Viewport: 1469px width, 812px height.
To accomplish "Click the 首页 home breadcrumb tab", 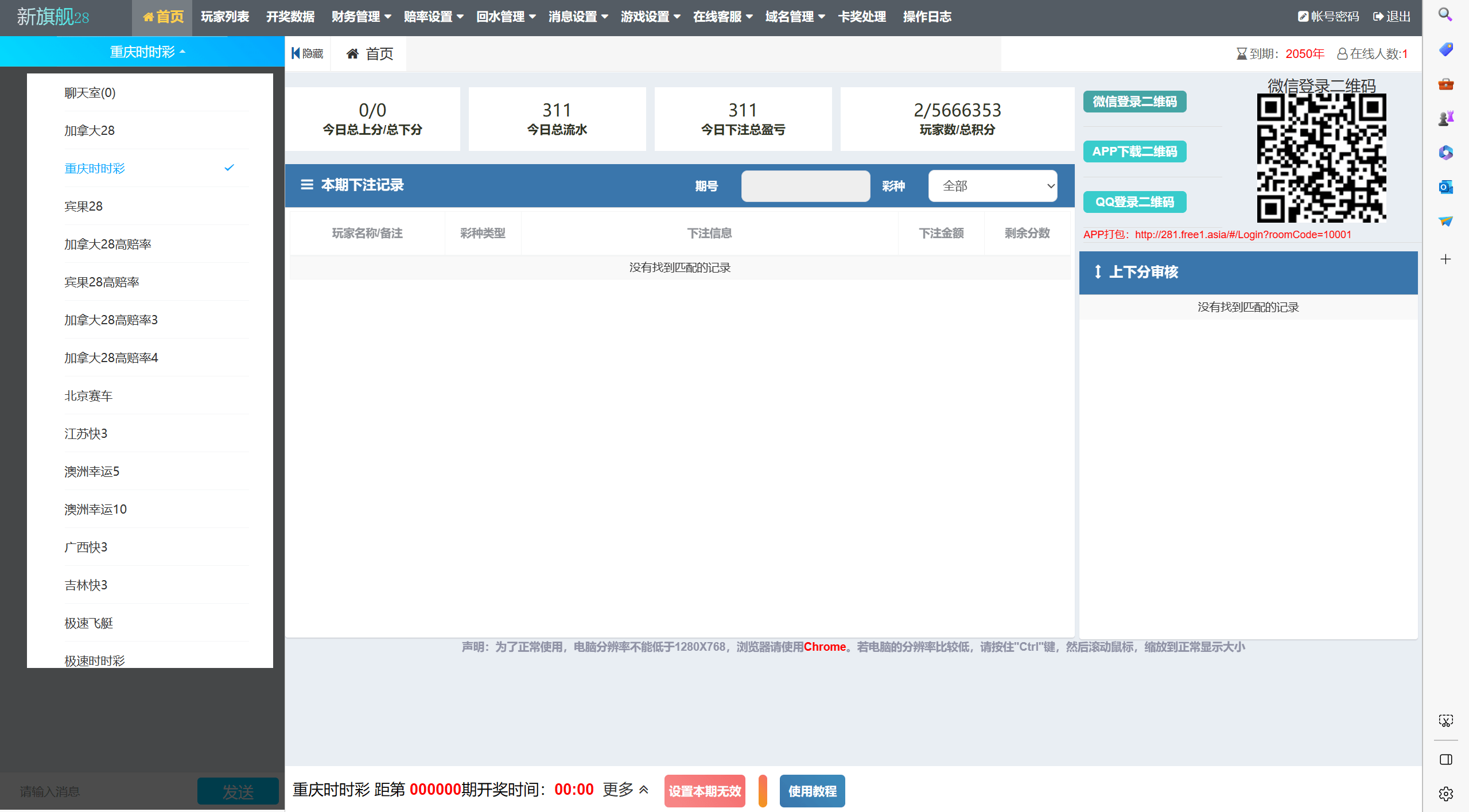I will pos(370,54).
